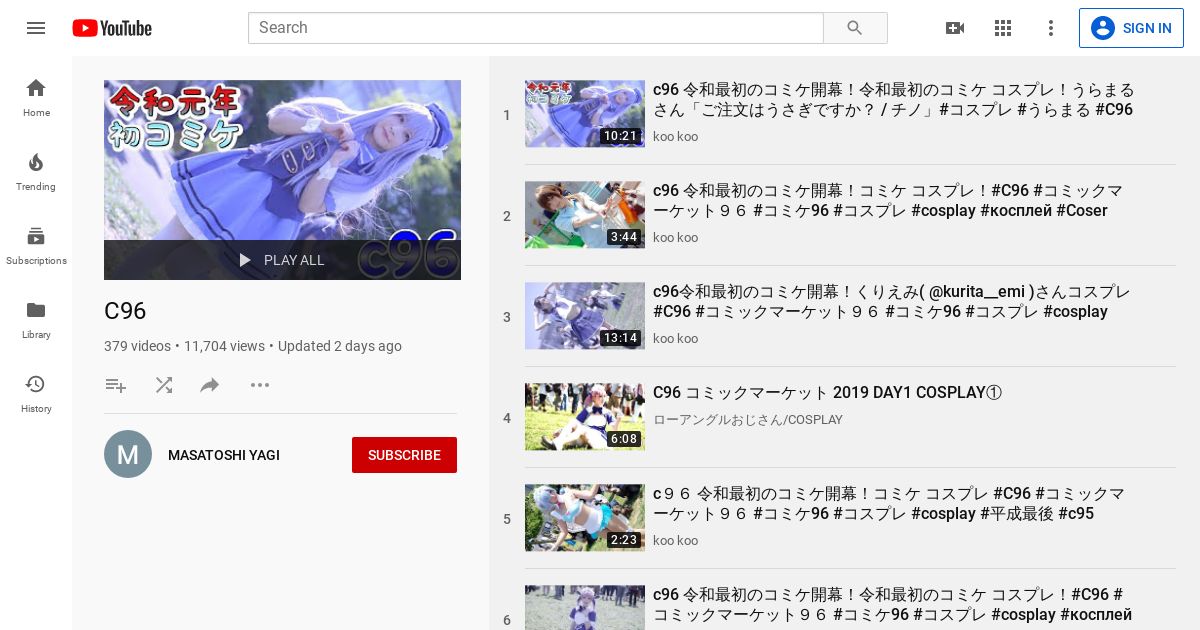This screenshot has width=1200, height=630.
Task: Save playlist with add-to-library icon
Action: tap(116, 385)
